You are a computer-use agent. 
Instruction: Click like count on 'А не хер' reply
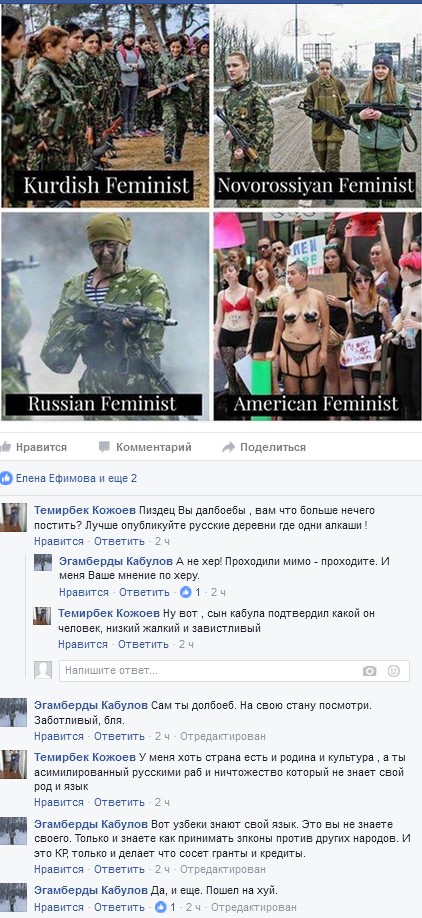click(191, 592)
